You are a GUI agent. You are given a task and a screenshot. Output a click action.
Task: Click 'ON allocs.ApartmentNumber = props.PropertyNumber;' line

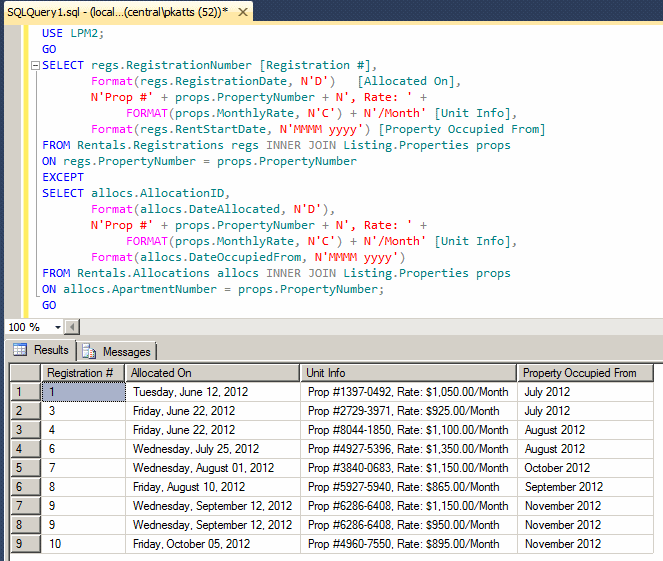tap(213, 290)
